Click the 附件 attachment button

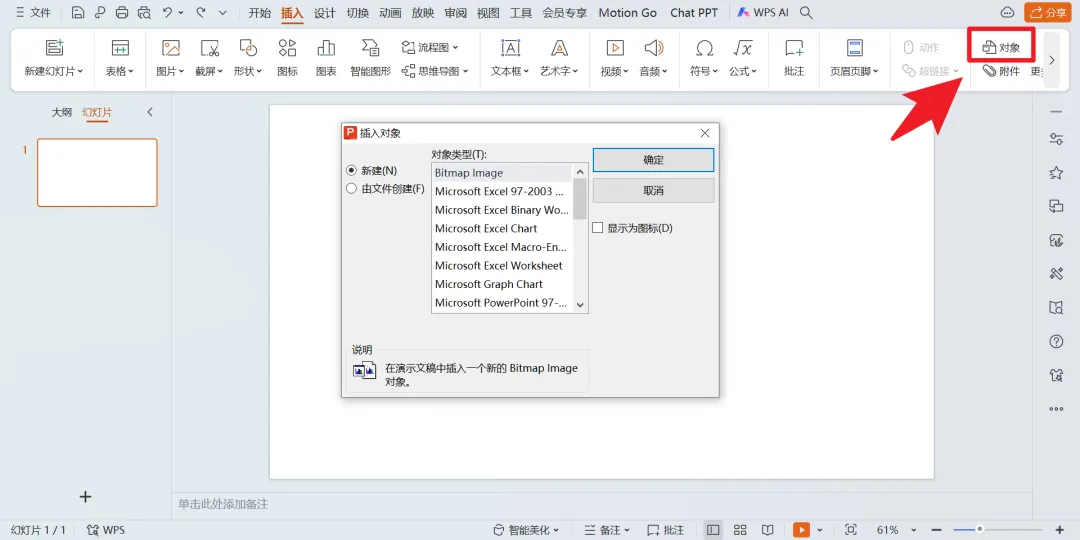coord(1001,70)
